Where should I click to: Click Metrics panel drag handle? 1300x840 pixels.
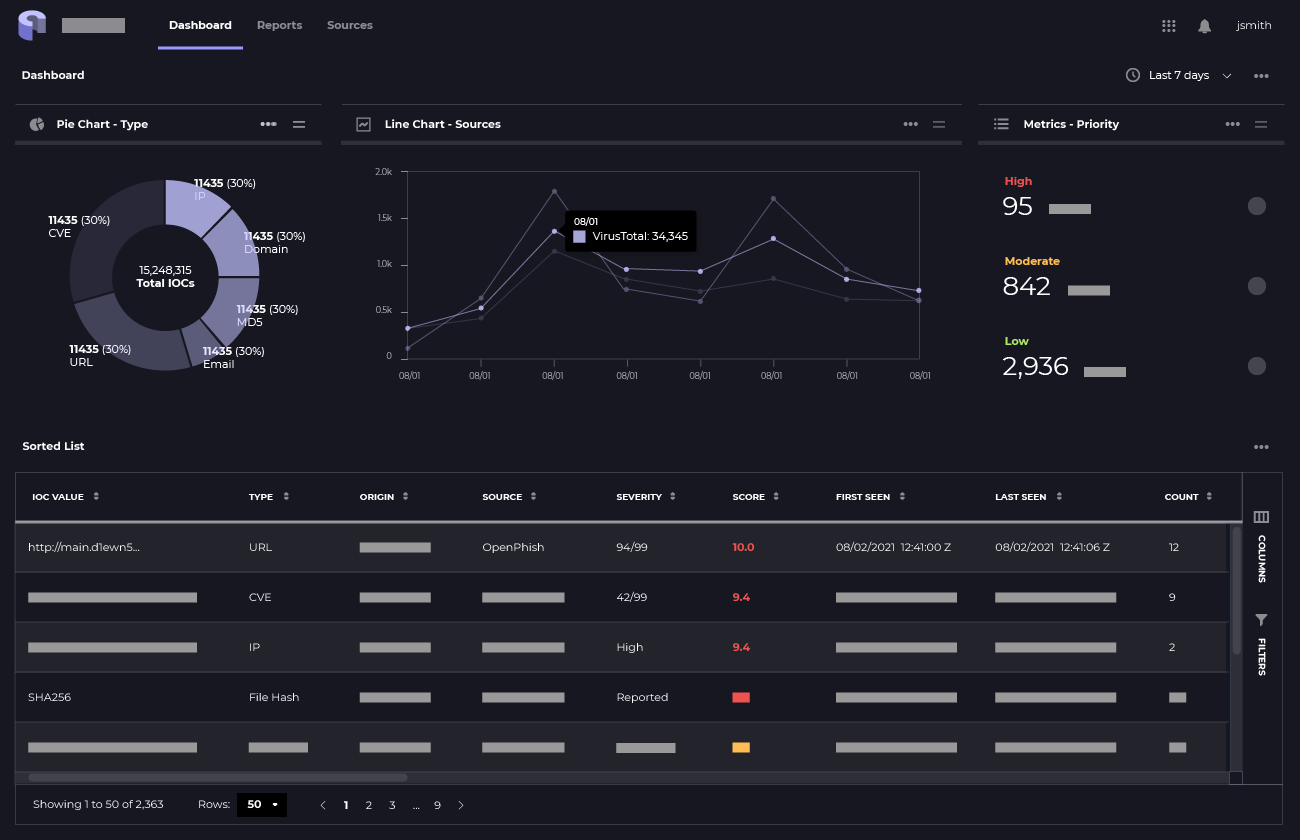click(1261, 124)
